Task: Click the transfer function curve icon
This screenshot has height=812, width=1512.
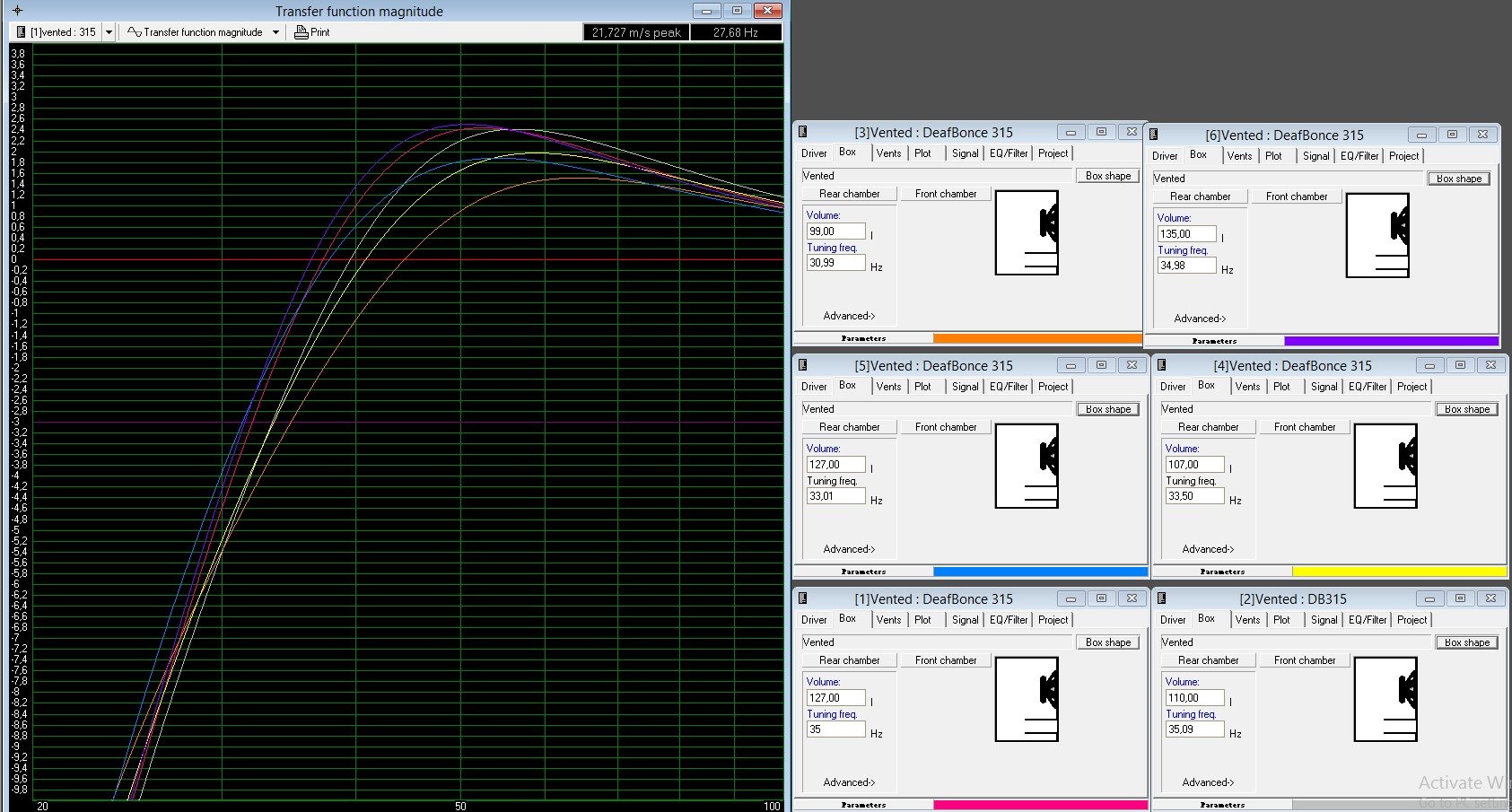Action: click(133, 31)
